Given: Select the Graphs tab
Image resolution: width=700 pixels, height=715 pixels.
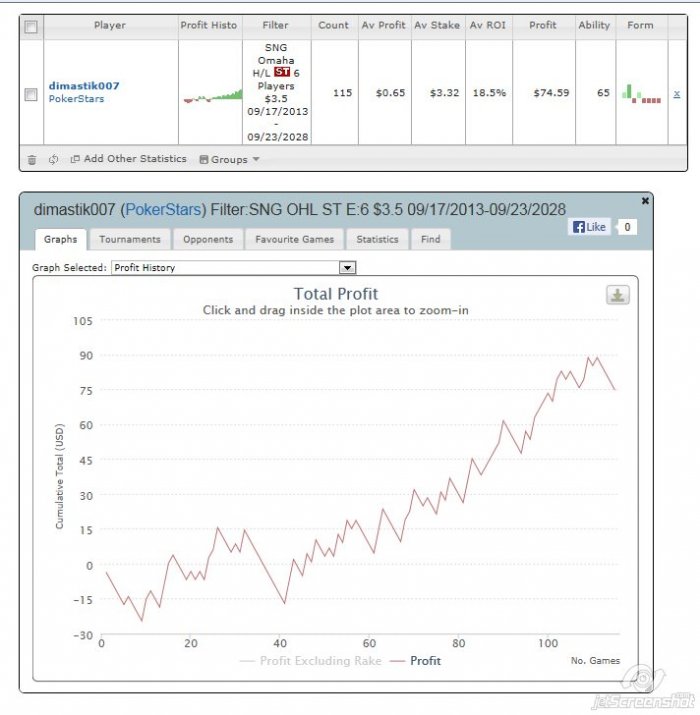Looking at the screenshot, I should pyautogui.click(x=60, y=239).
